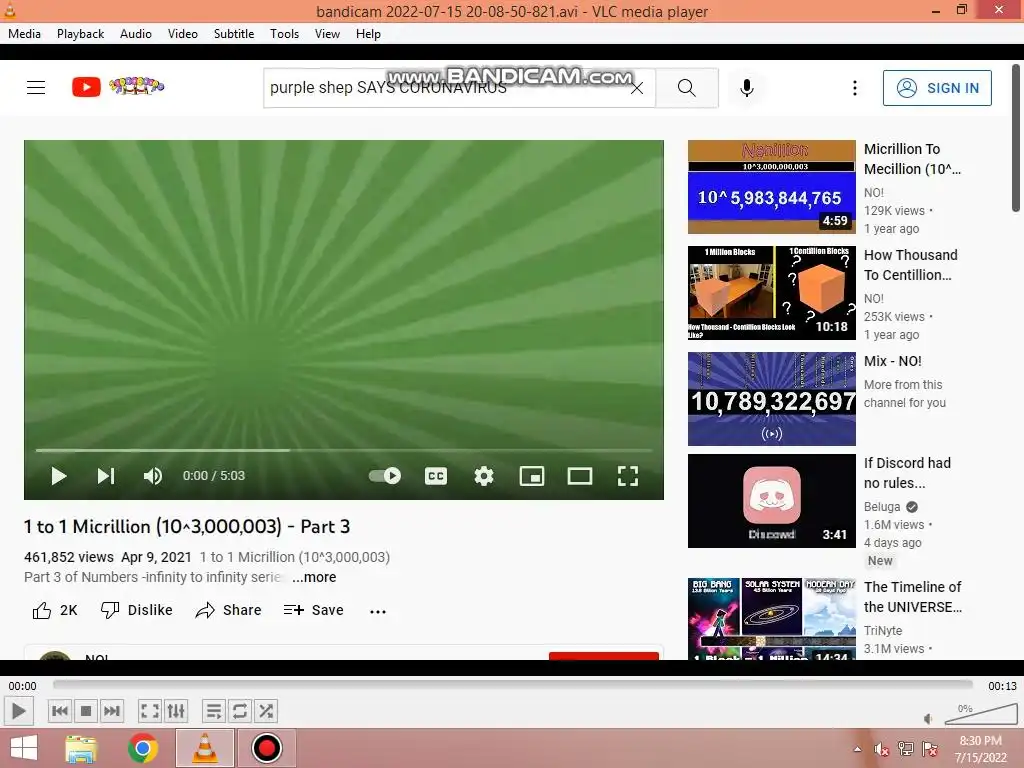This screenshot has height=768, width=1024.
Task: Click the voice search microphone
Action: point(747,88)
